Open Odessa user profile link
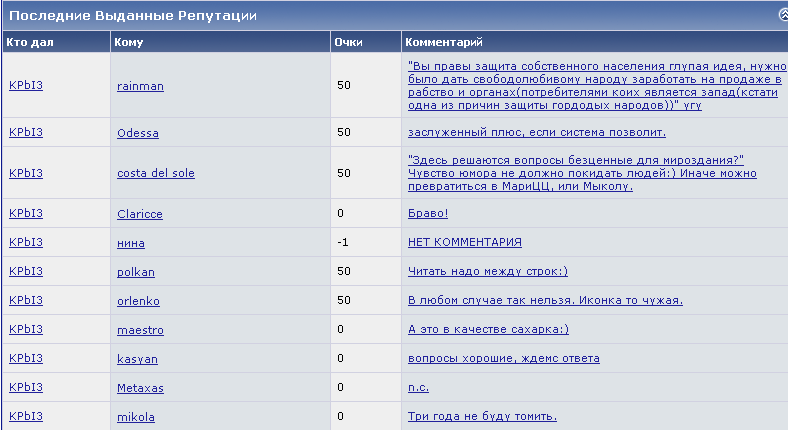This screenshot has width=788, height=430. coord(138,132)
